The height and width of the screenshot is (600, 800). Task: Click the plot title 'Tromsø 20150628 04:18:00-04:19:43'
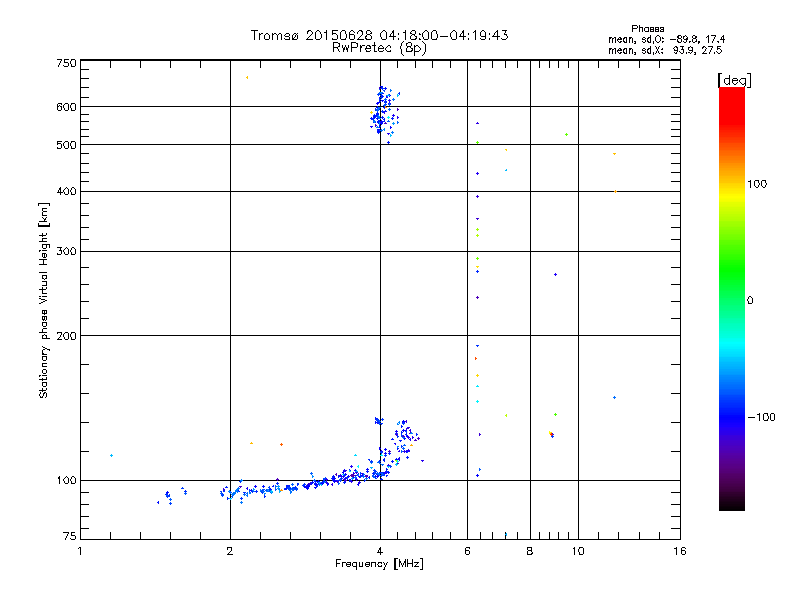(379, 35)
